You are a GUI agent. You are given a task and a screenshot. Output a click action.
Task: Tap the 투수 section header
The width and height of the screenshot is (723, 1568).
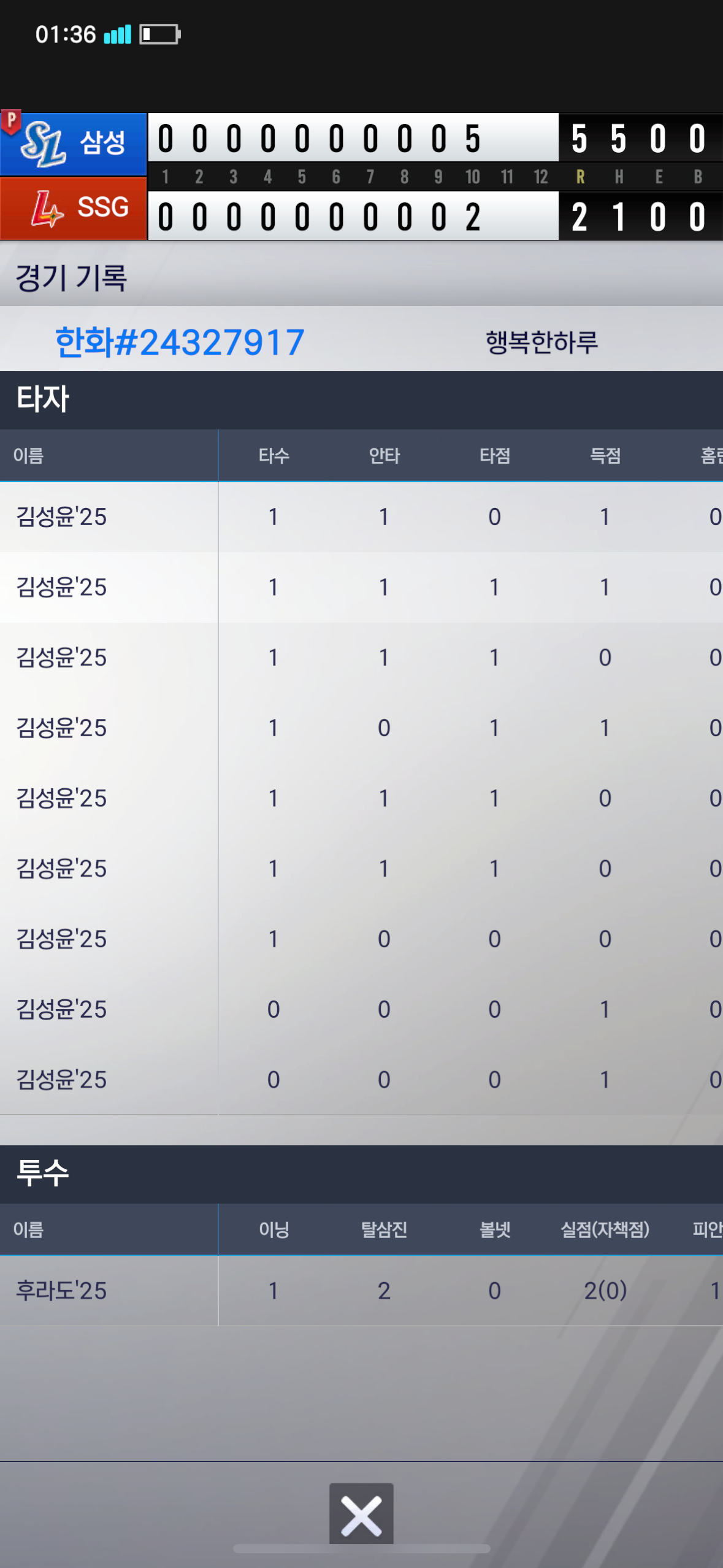pos(43,1173)
